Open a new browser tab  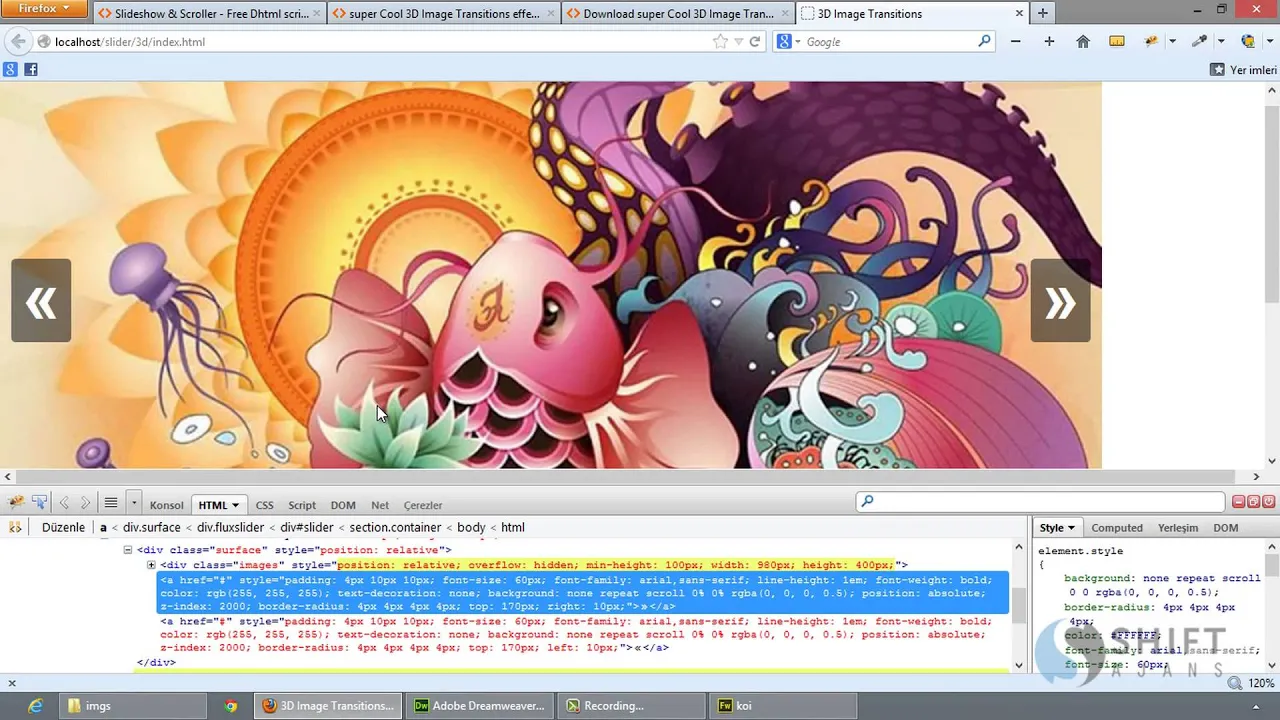click(x=1043, y=13)
